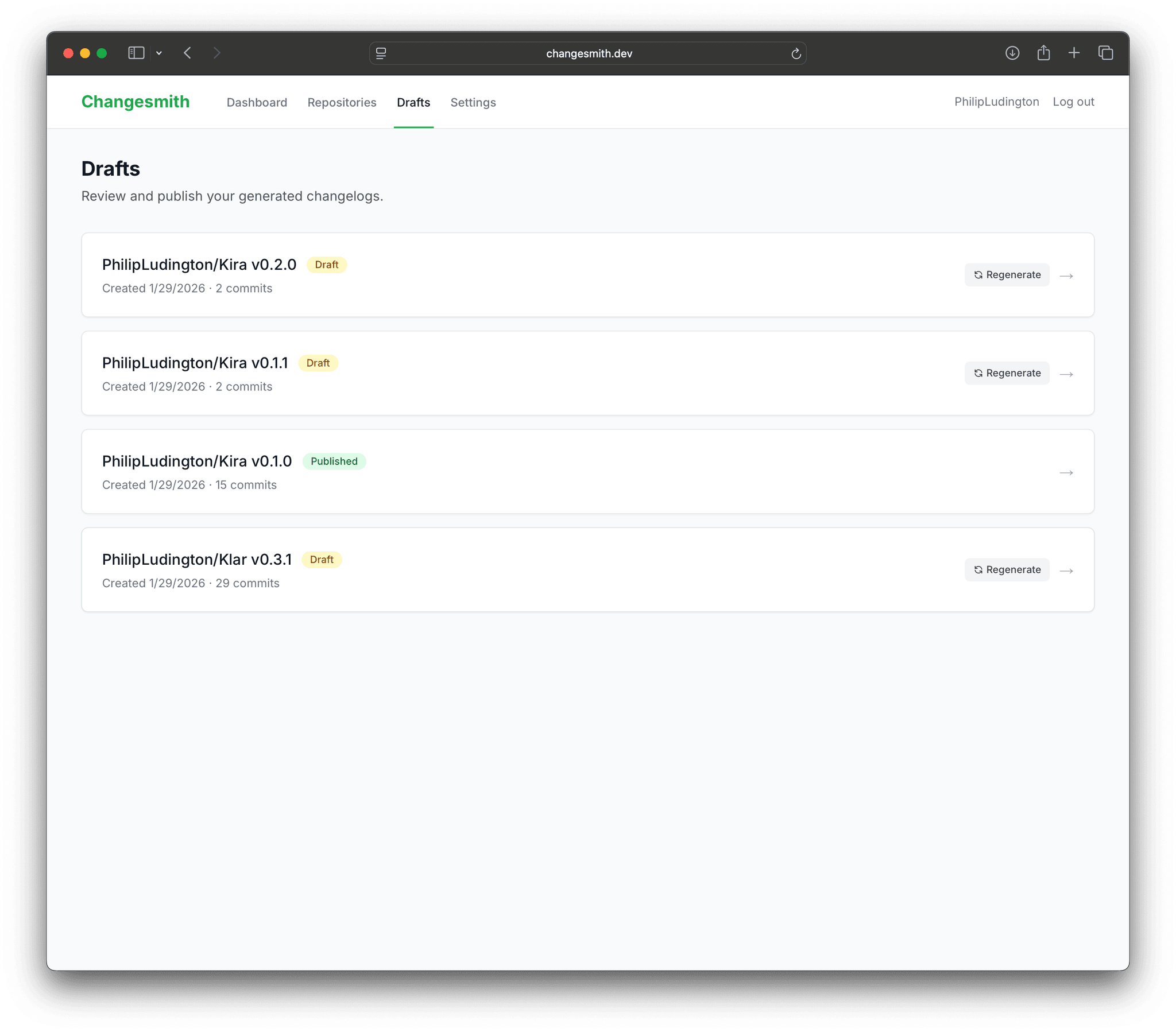The width and height of the screenshot is (1176, 1032).
Task: Open the PhilipLudington/Klar v0.3.1 title
Action: pyautogui.click(x=197, y=560)
